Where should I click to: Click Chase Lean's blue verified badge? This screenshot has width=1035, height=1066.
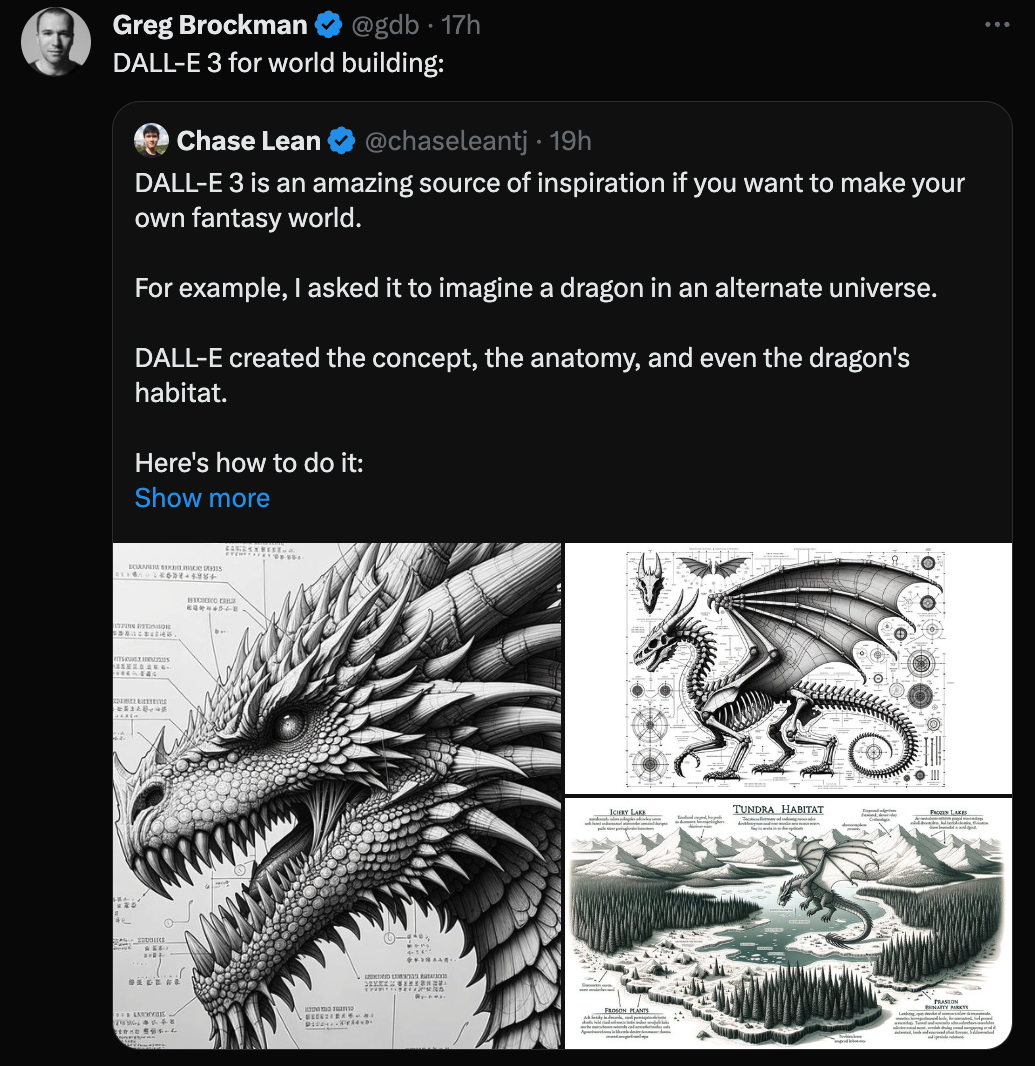[342, 141]
